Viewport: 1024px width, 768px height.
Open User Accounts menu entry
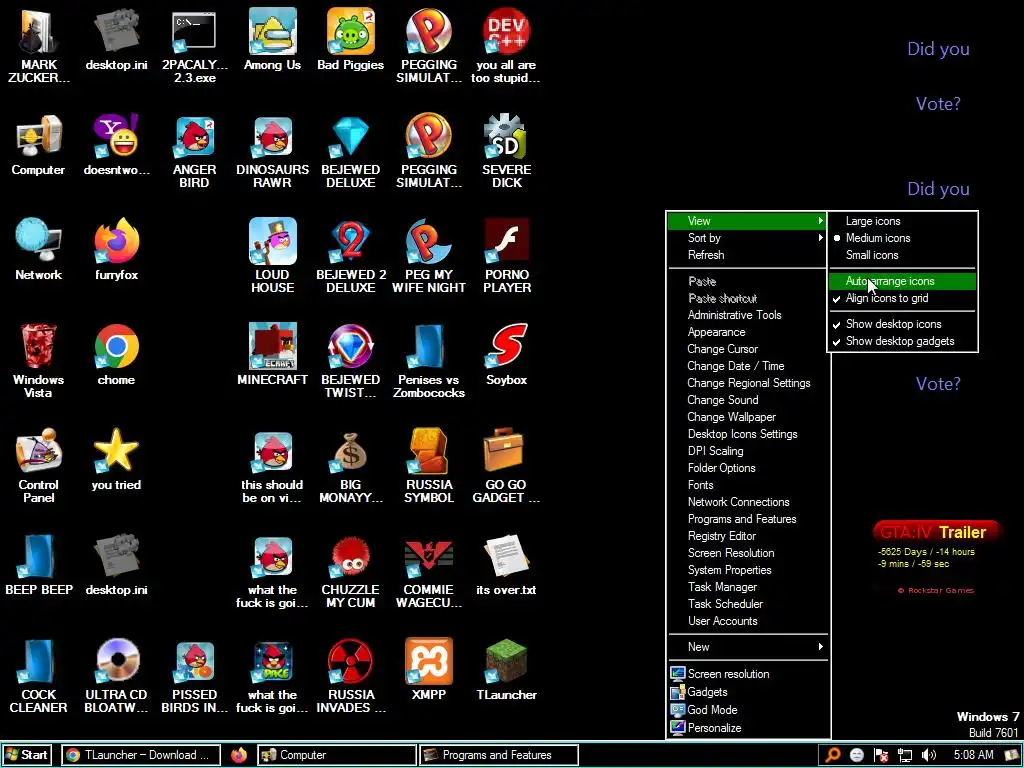pyautogui.click(x=748, y=620)
